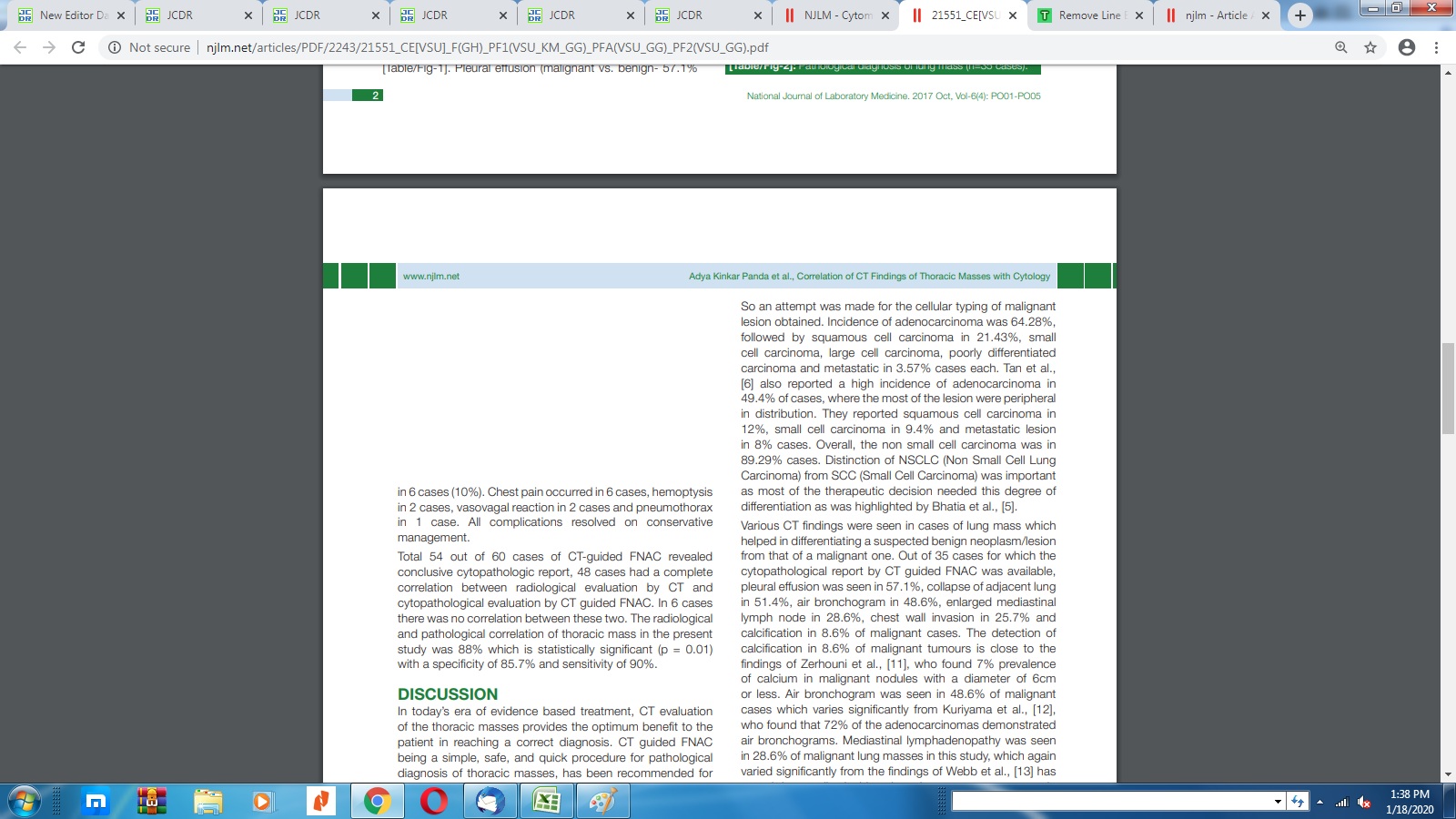Reload the current PDF page
The height and width of the screenshot is (819, 1456).
point(78,47)
